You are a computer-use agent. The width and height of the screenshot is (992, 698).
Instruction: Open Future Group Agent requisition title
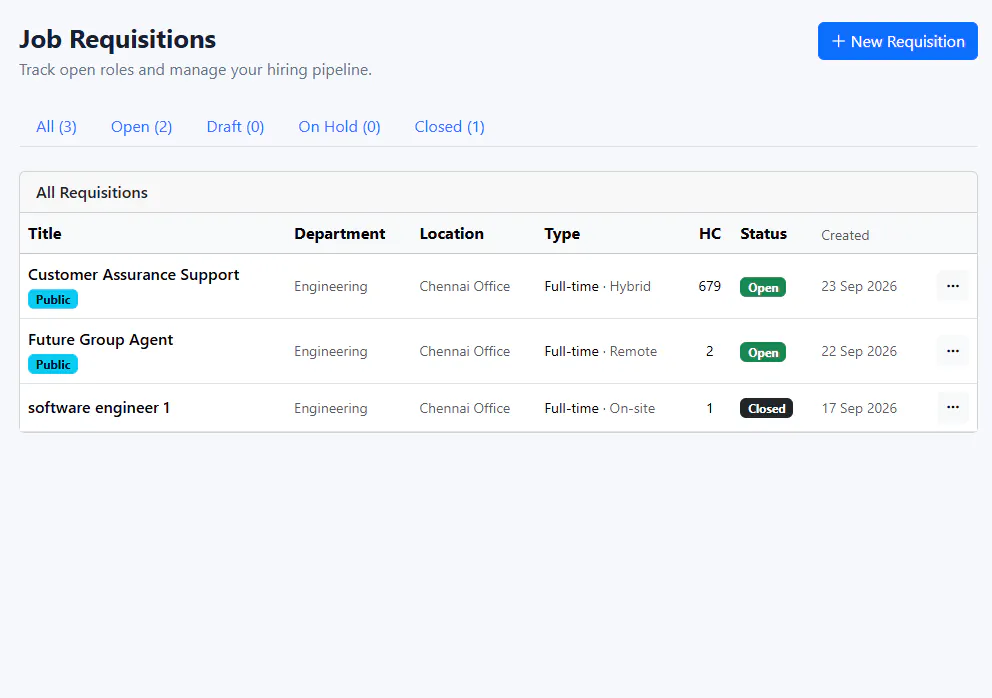click(101, 340)
